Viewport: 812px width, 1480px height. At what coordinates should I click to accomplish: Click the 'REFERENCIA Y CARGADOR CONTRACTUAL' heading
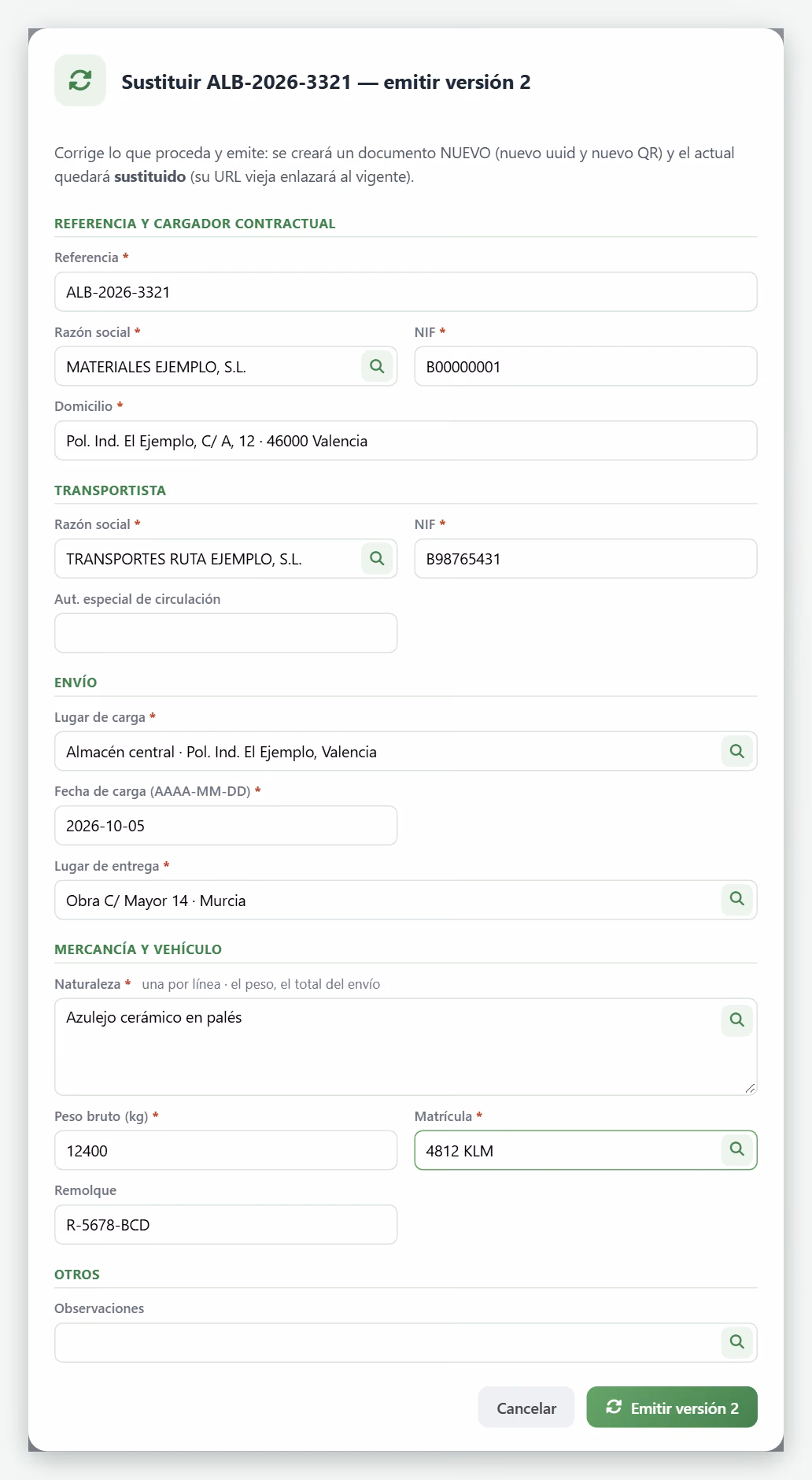click(x=195, y=224)
